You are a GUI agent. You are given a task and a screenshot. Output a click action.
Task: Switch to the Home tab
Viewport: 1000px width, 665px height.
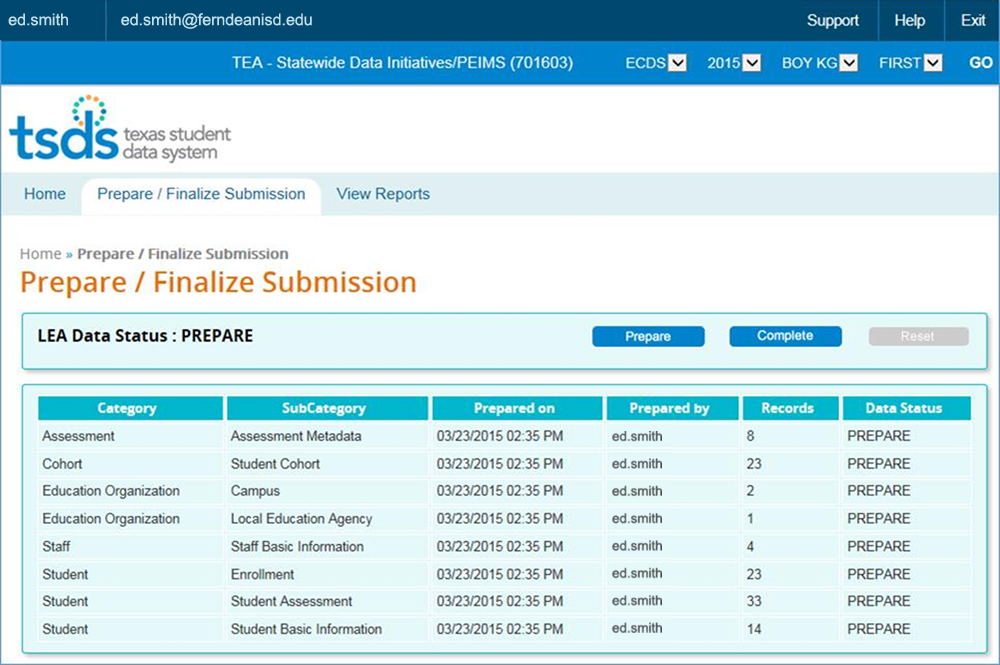tap(45, 194)
